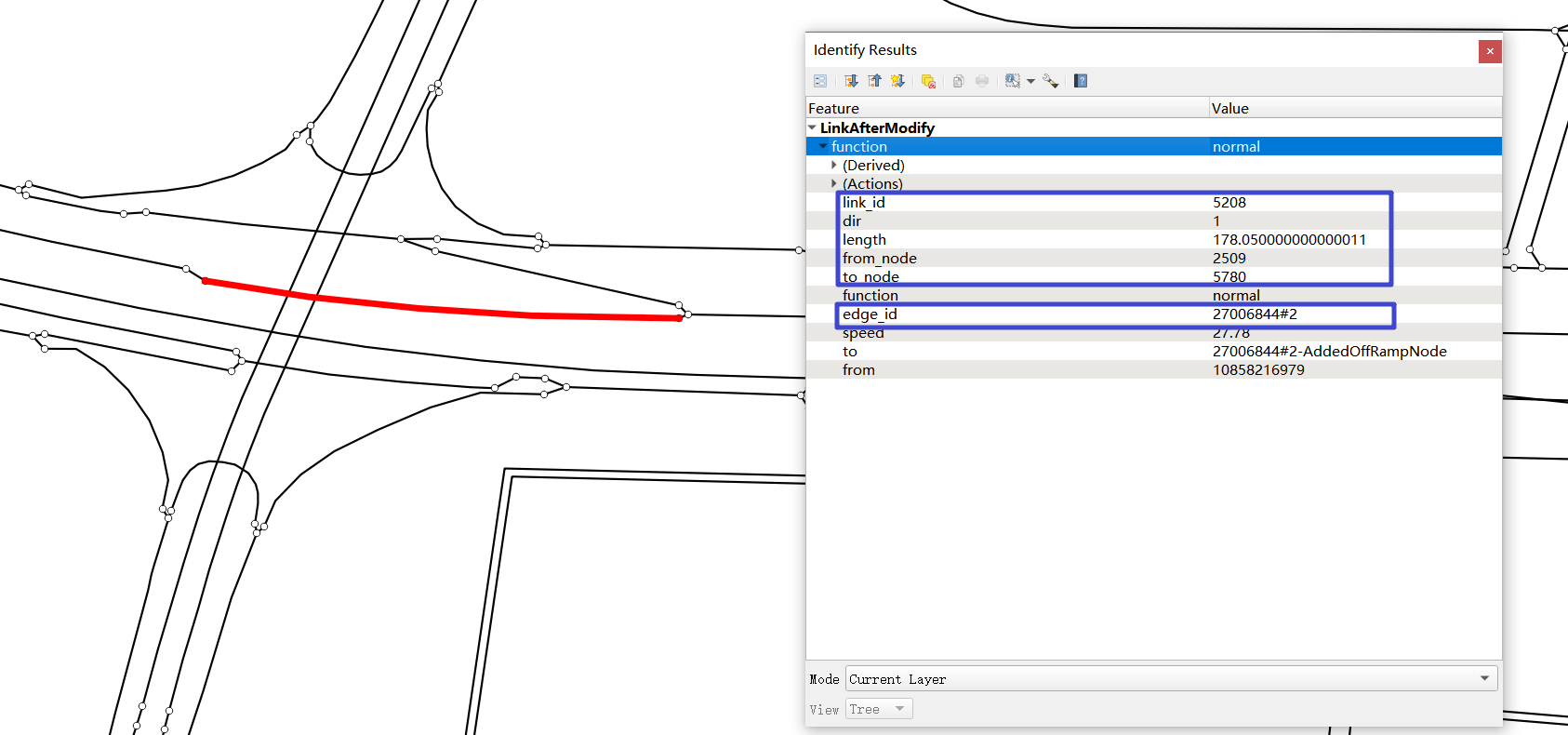Open the identify selection mode dropdown arrow
1568x735 pixels.
tap(1030, 82)
